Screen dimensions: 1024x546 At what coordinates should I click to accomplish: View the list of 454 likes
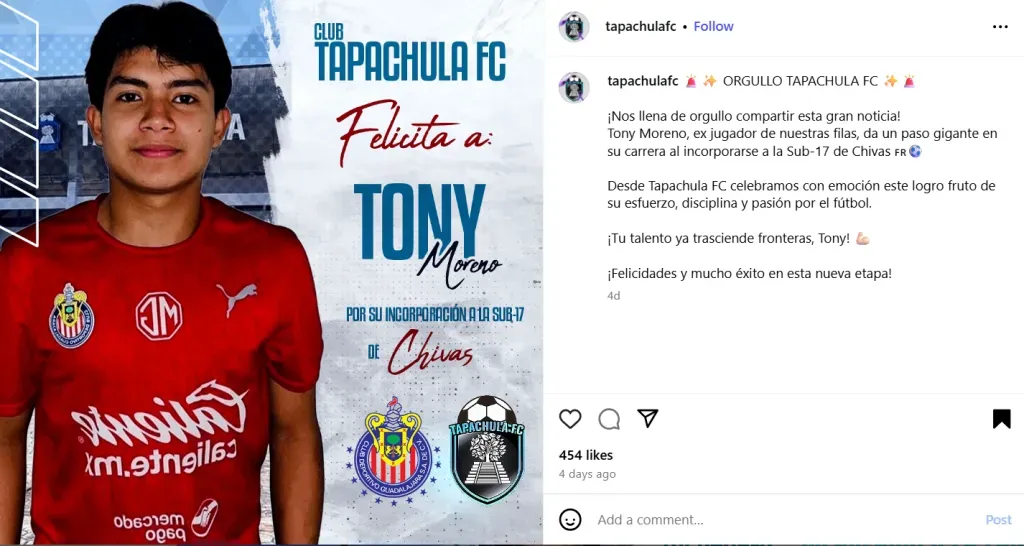(586, 455)
